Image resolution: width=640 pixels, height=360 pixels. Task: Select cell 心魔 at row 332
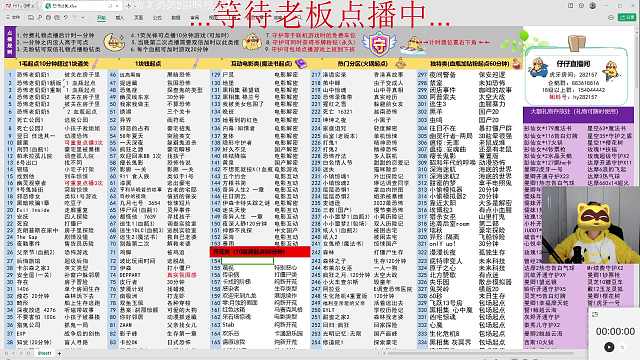coord(436,325)
